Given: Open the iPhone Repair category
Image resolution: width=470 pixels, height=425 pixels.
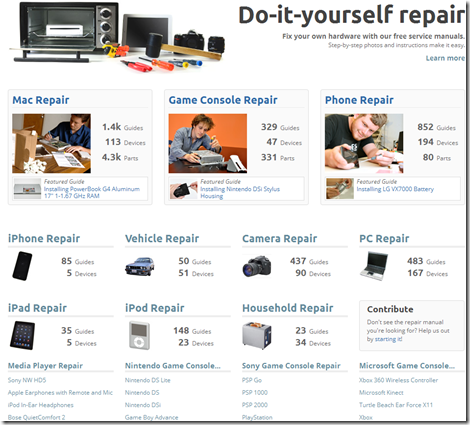Looking at the screenshot, I should click(44, 239).
